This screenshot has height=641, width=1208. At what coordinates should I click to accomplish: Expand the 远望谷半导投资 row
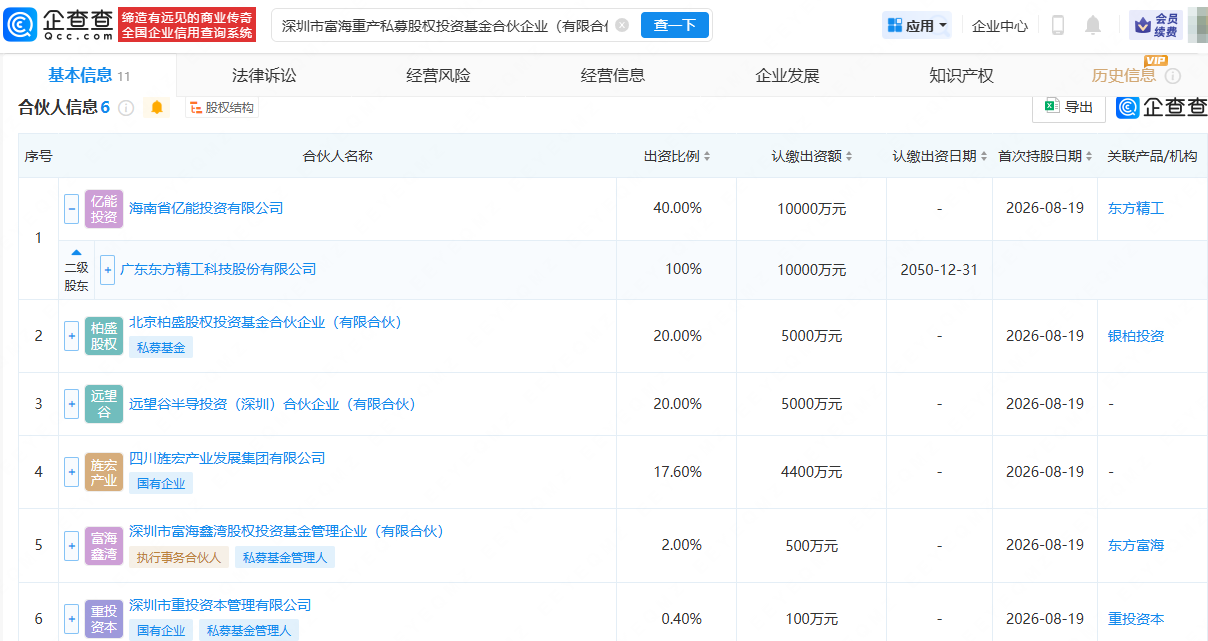[71, 404]
